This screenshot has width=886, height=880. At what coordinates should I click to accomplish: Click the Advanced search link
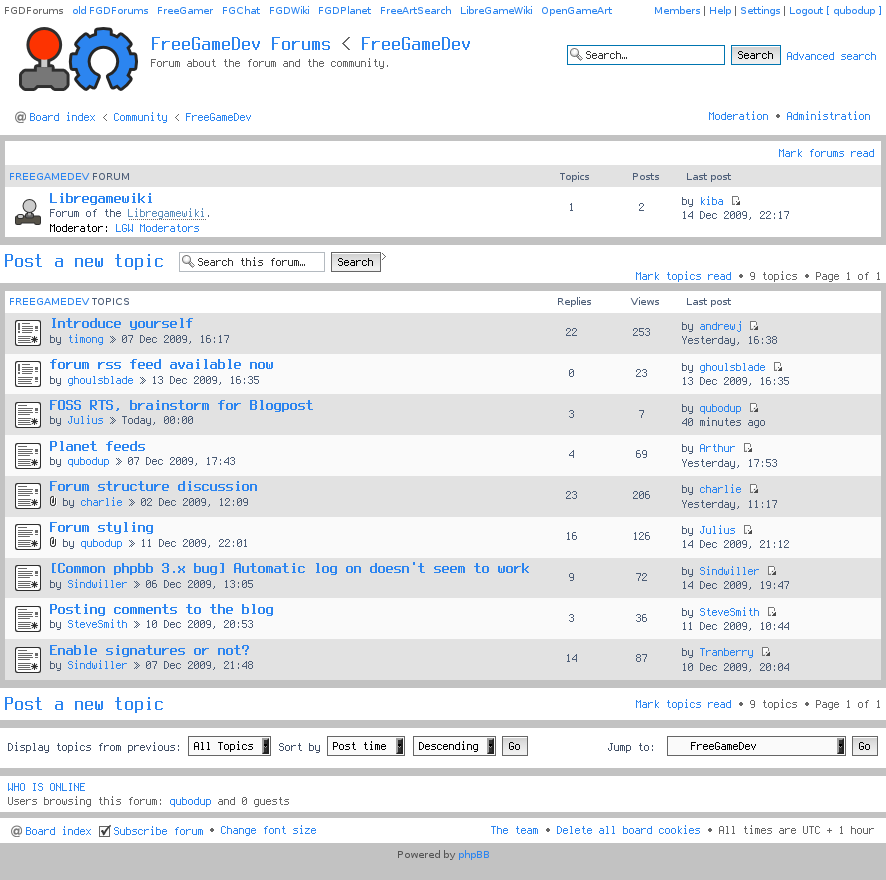point(831,56)
